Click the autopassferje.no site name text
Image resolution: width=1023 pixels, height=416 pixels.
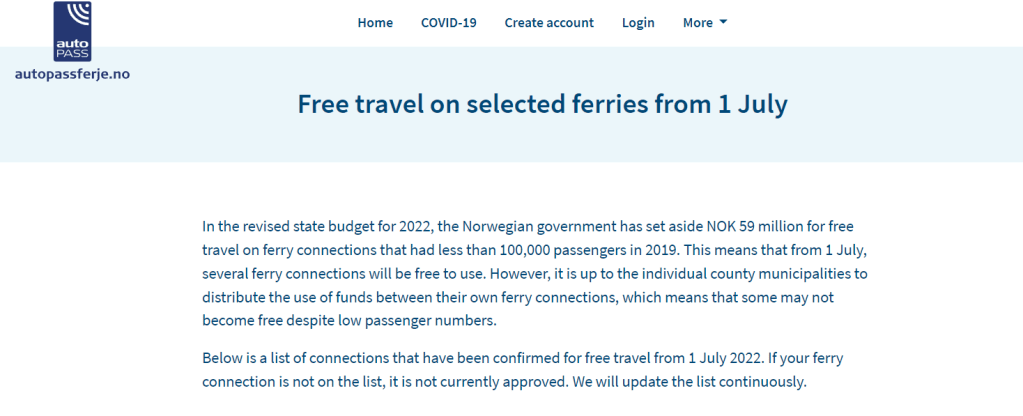click(x=72, y=74)
